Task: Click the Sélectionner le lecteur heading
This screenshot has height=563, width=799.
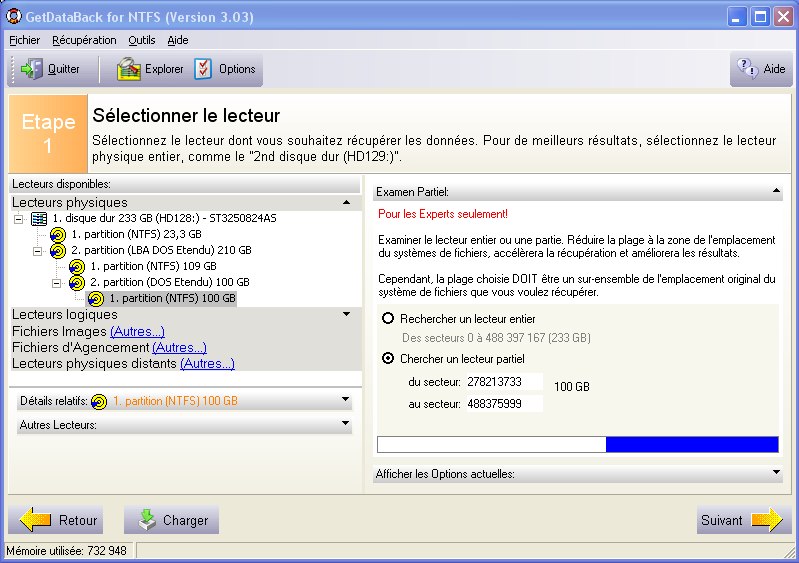Action: (x=186, y=116)
